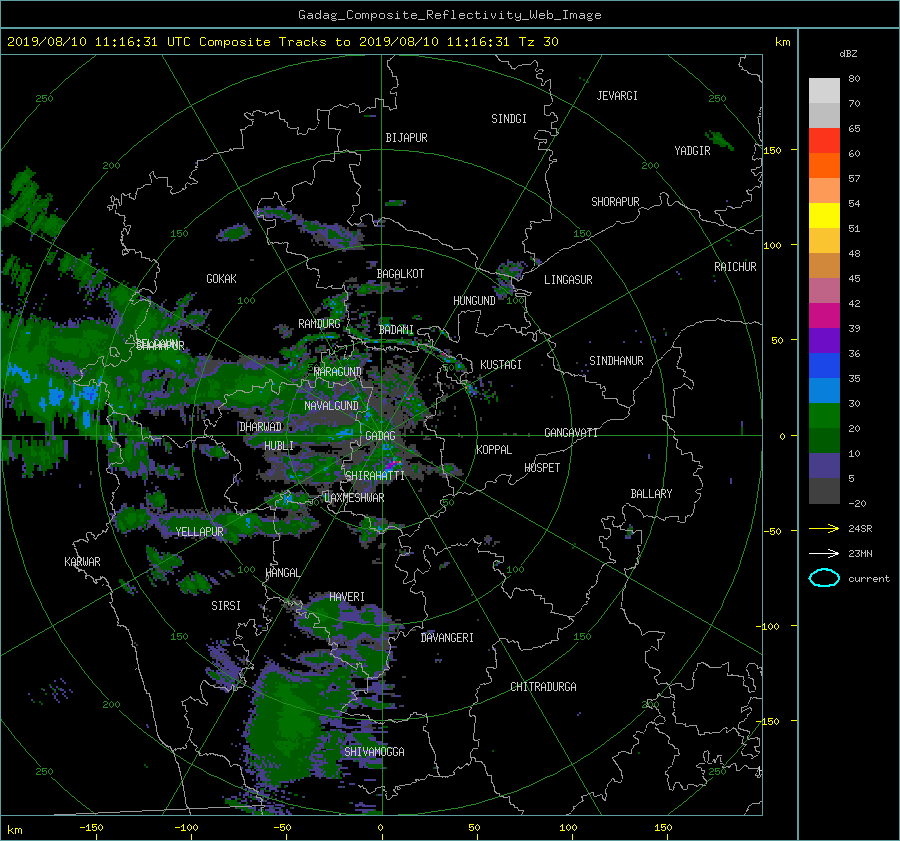
Task: Select the red 60 dBZ color swatch
Action: (824, 141)
